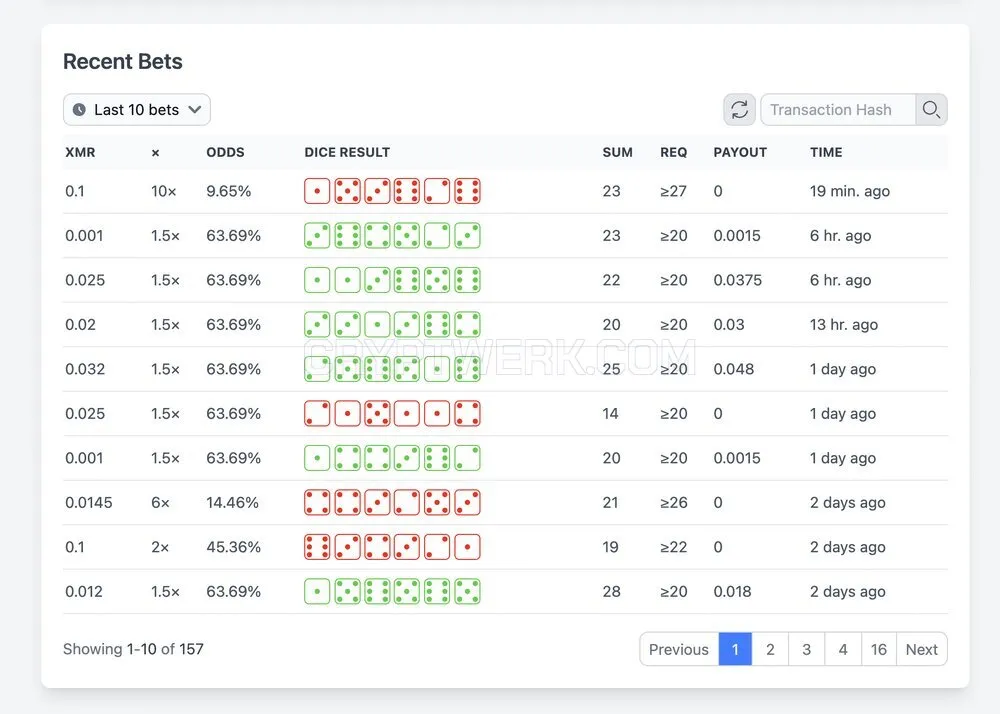
Task: Open the Last 10 bets dropdown
Action: (136, 110)
